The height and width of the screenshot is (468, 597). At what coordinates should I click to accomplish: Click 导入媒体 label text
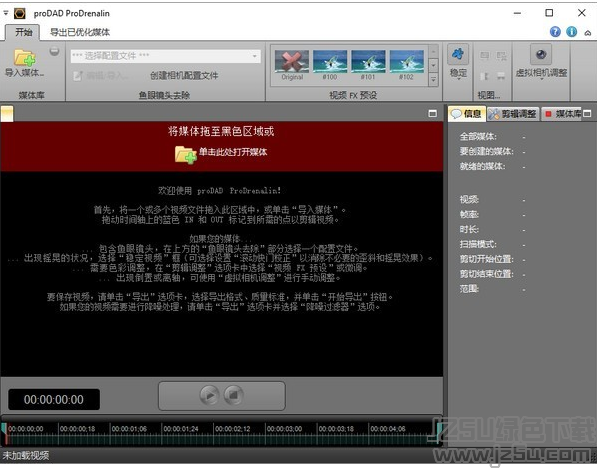pos(24,72)
